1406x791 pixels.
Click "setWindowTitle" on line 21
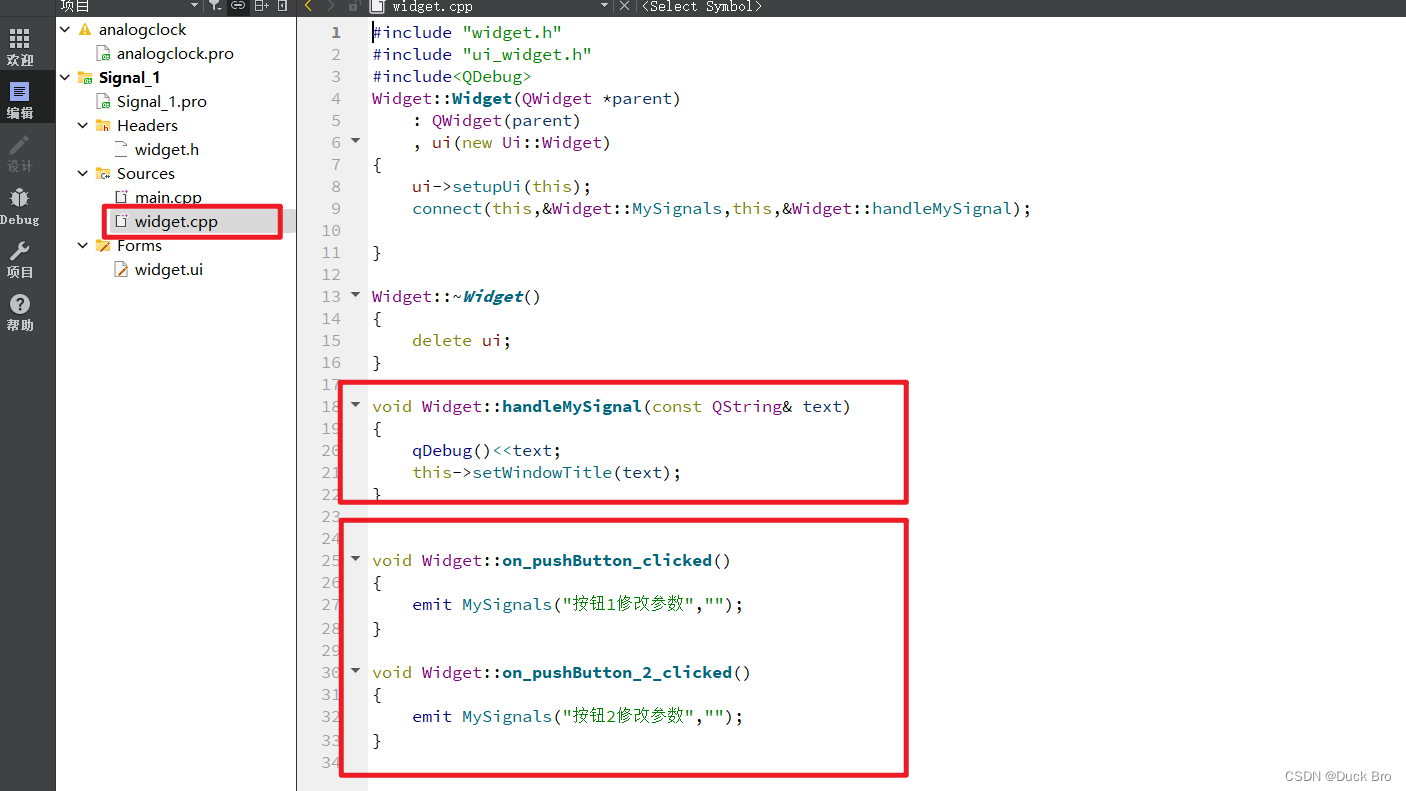542,472
